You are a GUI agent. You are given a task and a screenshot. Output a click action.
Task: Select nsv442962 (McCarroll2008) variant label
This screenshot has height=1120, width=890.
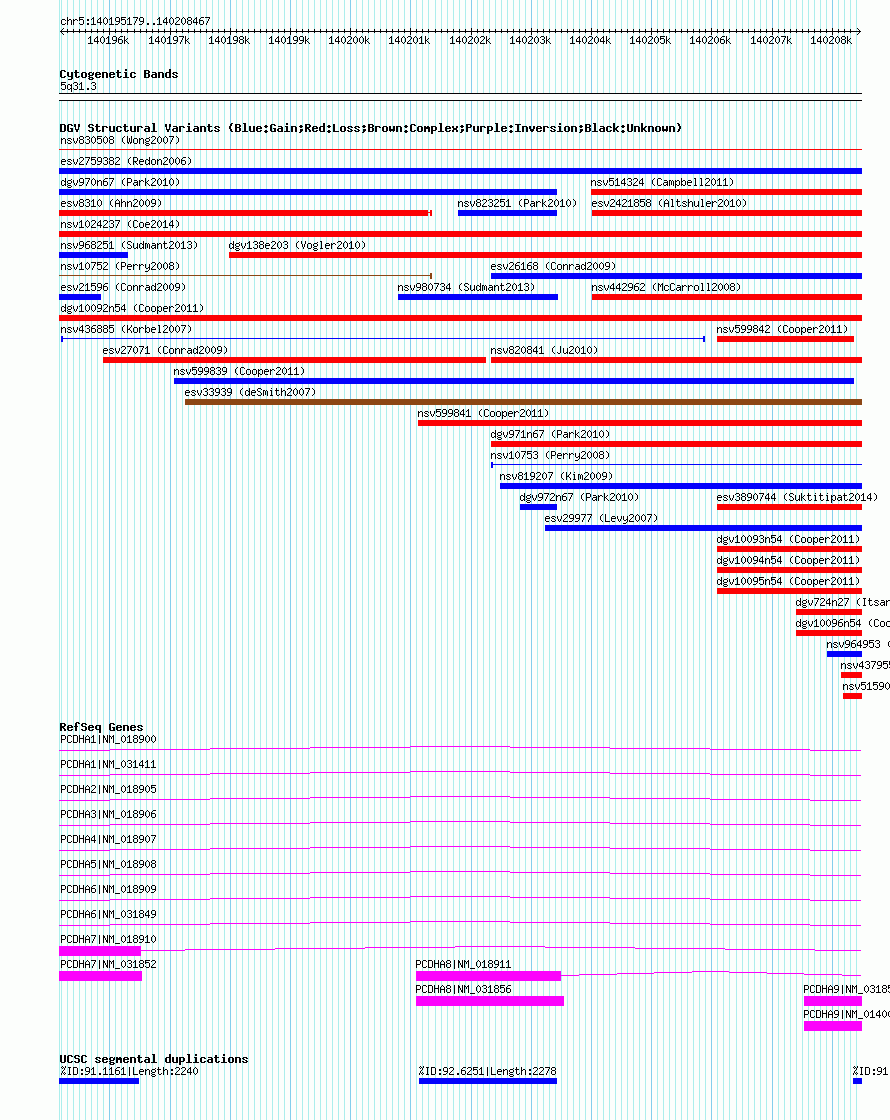[x=666, y=287]
